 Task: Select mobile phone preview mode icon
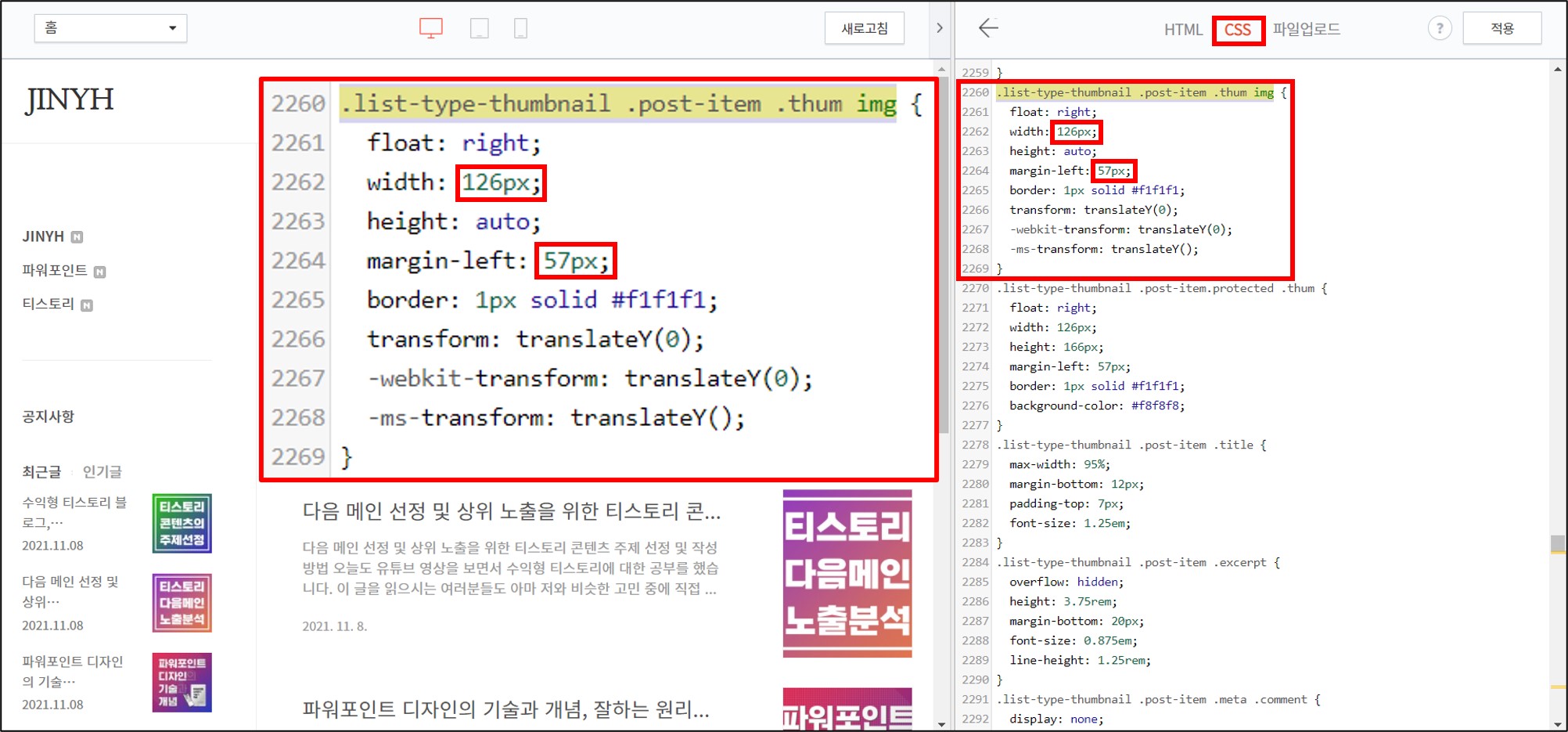(520, 29)
